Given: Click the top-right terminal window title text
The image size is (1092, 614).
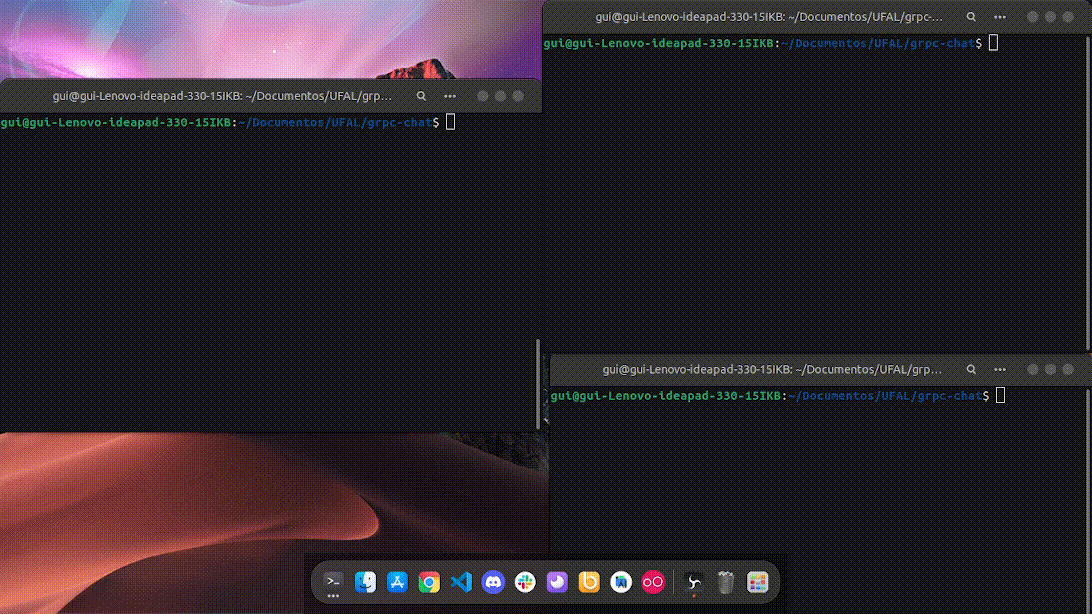Looking at the screenshot, I should pyautogui.click(x=769, y=17).
